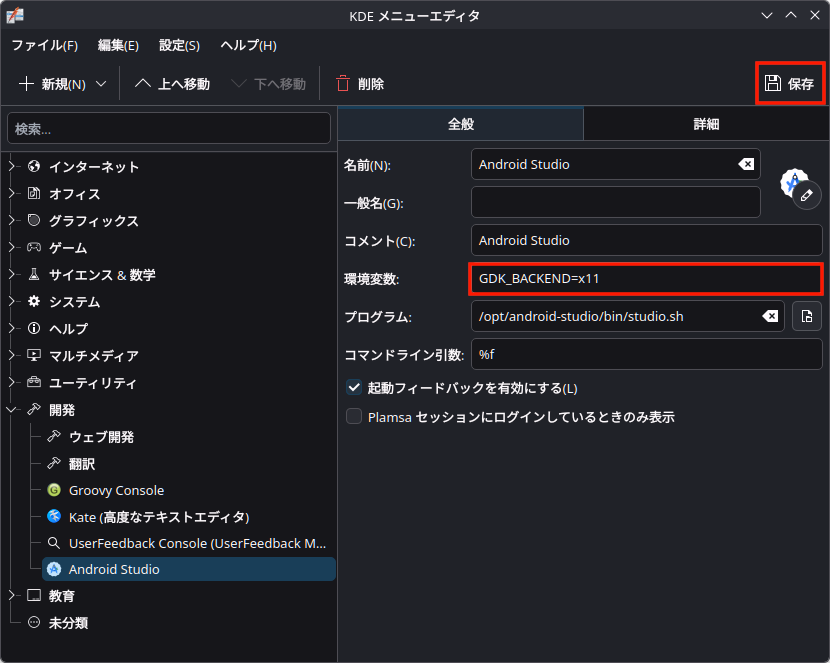Select the ヘルプ info icon in tree
This screenshot has width=830, height=663.
[x=34, y=328]
